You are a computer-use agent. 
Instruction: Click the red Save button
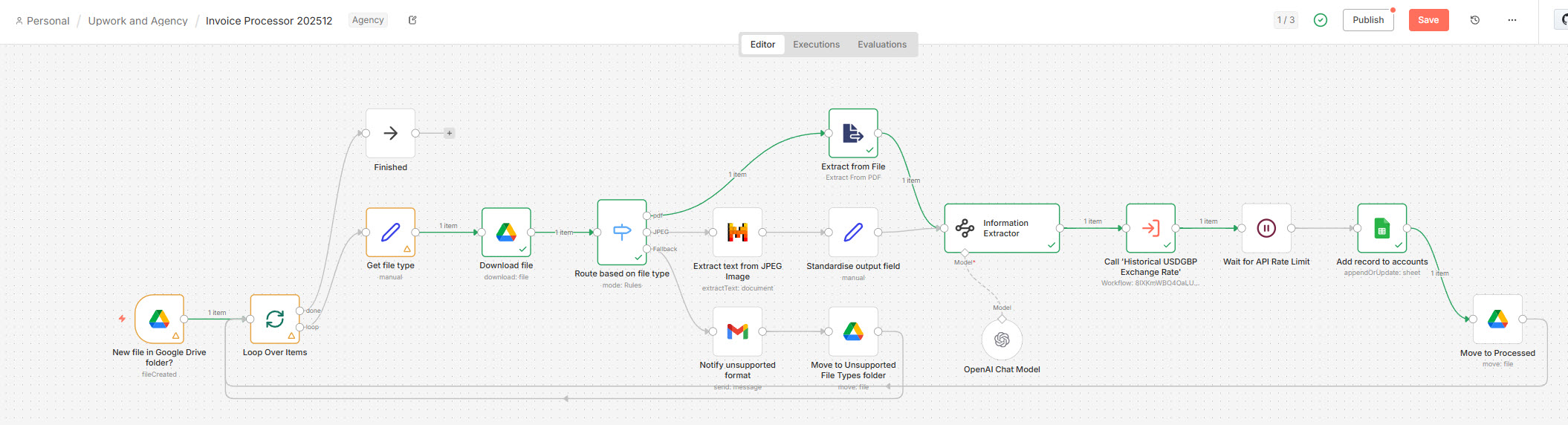click(1428, 20)
